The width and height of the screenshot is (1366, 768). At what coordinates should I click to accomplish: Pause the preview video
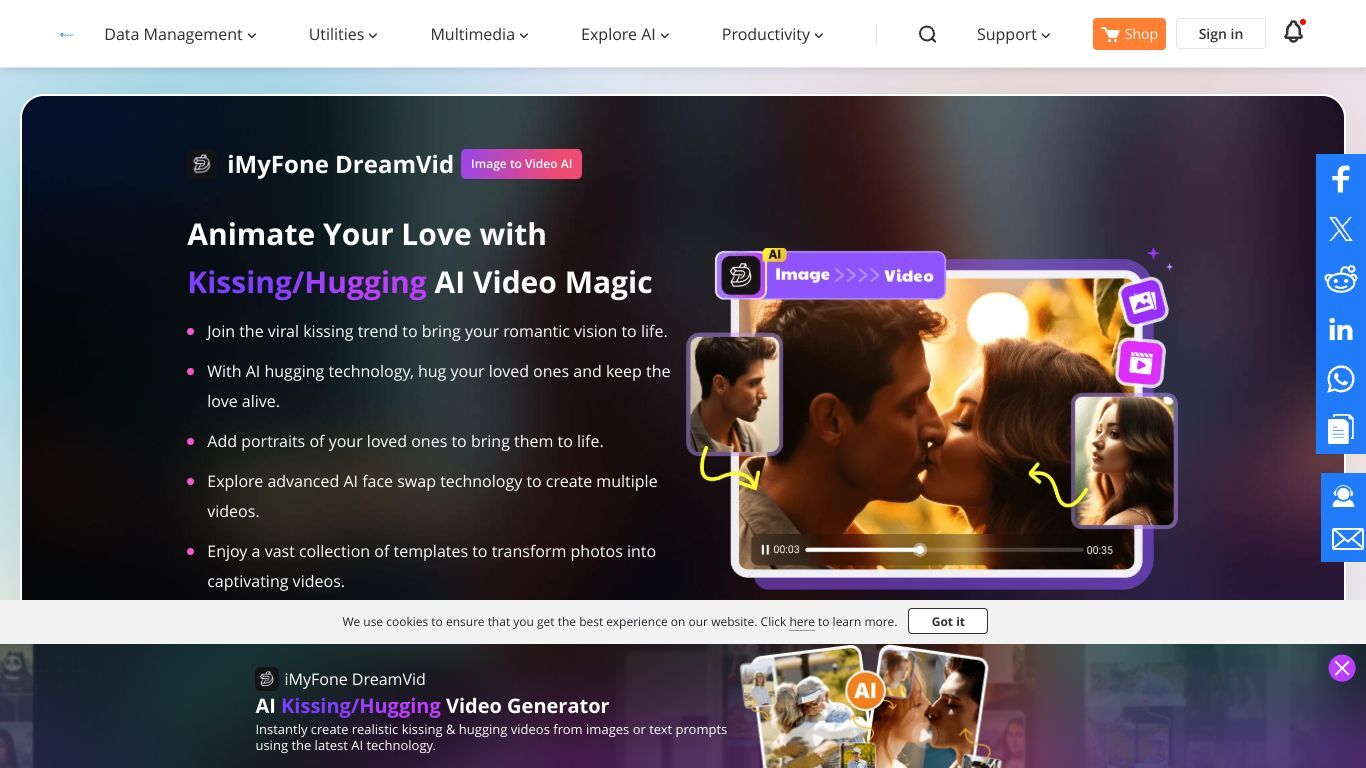pos(765,550)
